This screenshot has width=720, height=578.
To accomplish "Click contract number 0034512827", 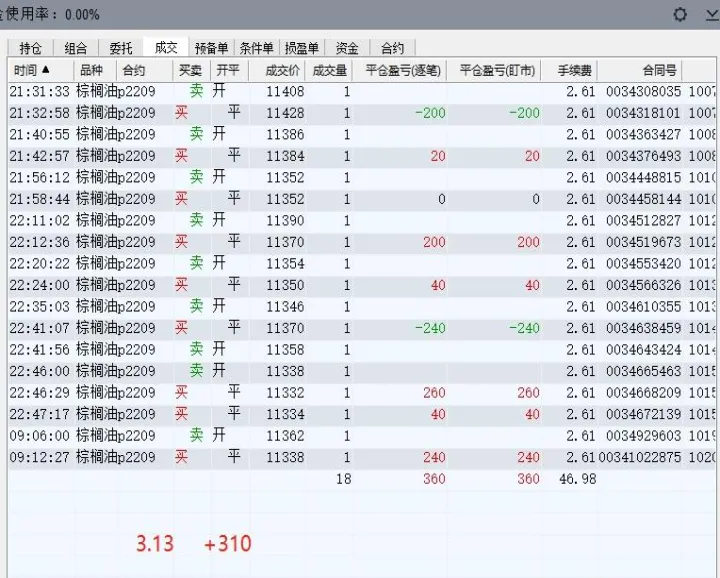I will (x=643, y=220).
